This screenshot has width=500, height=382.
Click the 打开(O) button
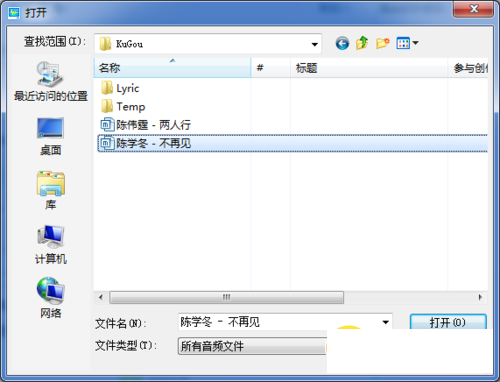[448, 322]
